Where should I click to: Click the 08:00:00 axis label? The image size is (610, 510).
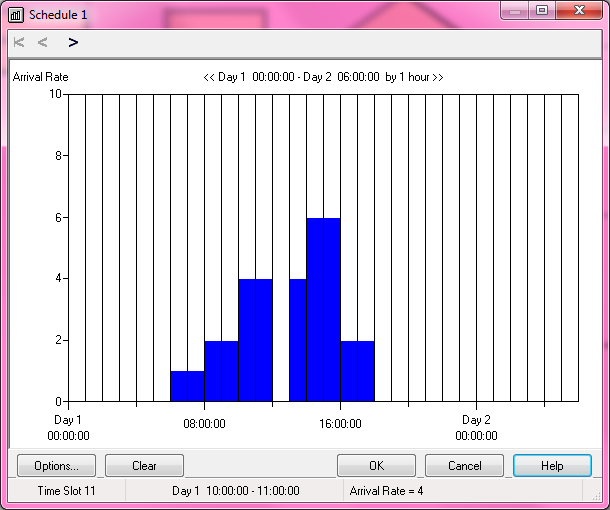click(x=204, y=424)
